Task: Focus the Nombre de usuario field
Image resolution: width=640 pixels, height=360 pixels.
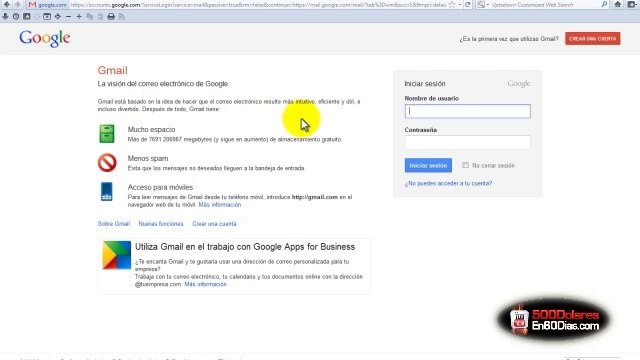Action: (x=468, y=111)
